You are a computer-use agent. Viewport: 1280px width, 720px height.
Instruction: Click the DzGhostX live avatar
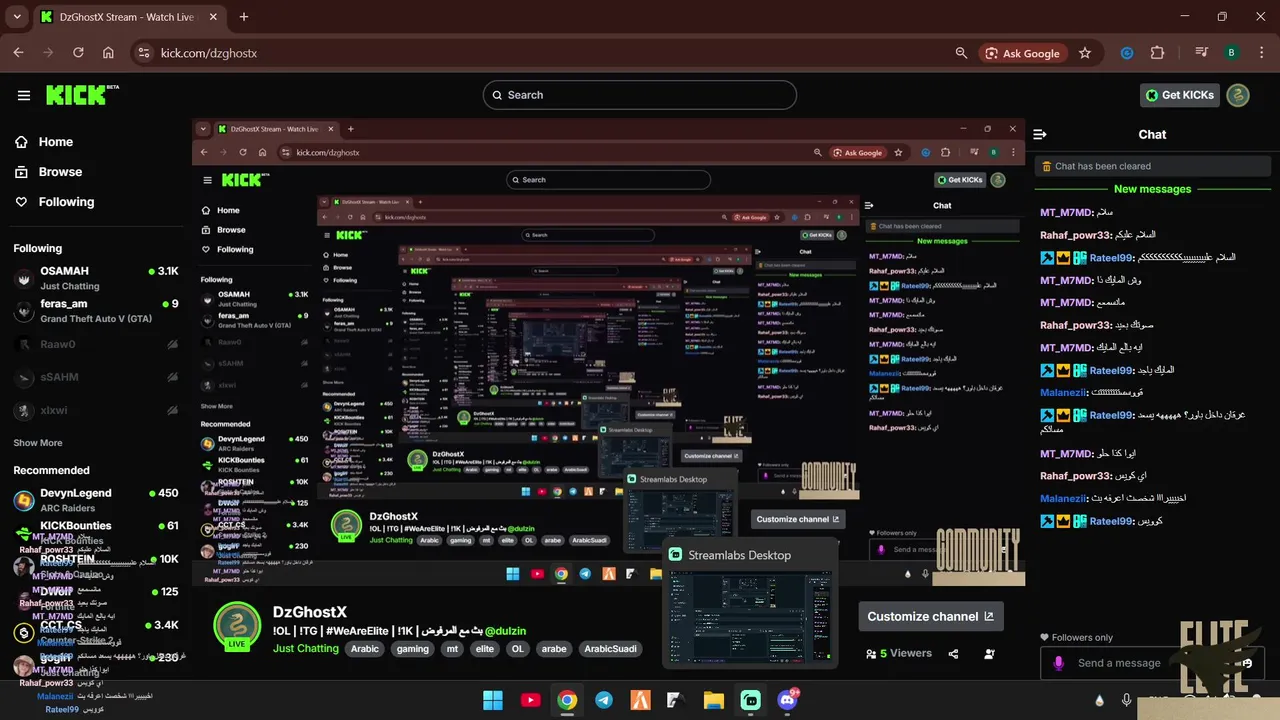[237, 627]
